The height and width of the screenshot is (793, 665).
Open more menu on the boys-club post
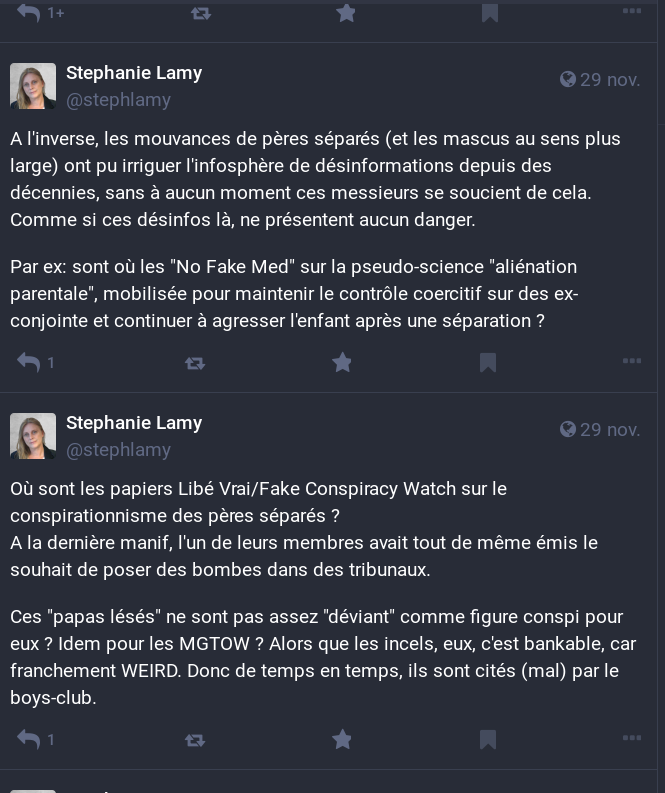(632, 738)
